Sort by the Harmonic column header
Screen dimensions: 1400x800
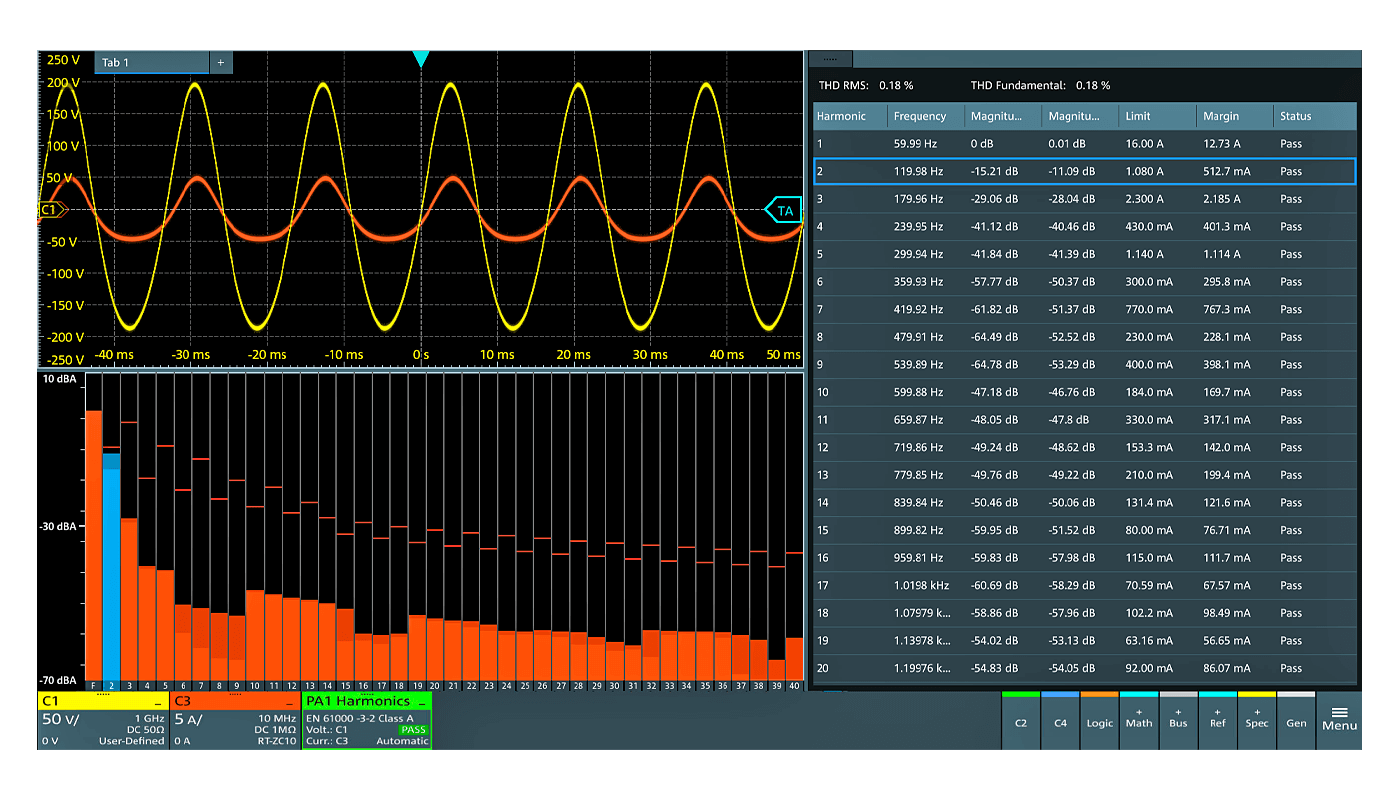point(849,116)
